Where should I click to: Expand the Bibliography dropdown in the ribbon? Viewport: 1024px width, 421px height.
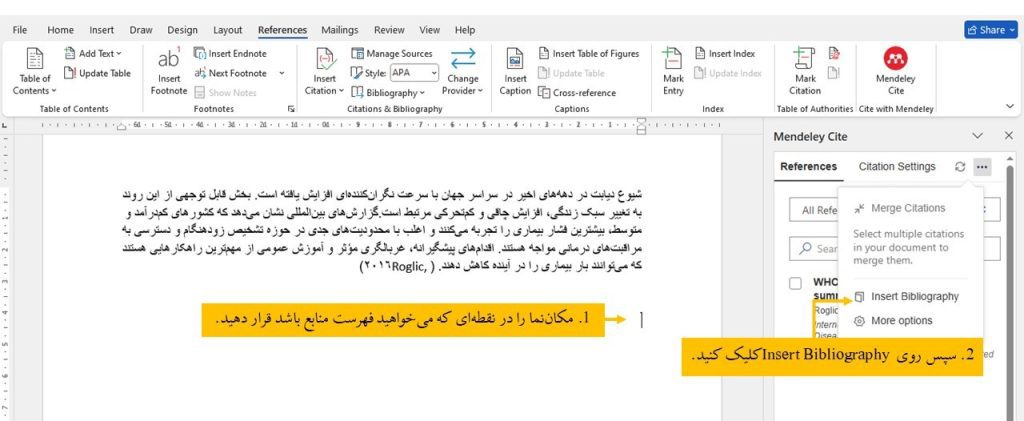click(388, 93)
